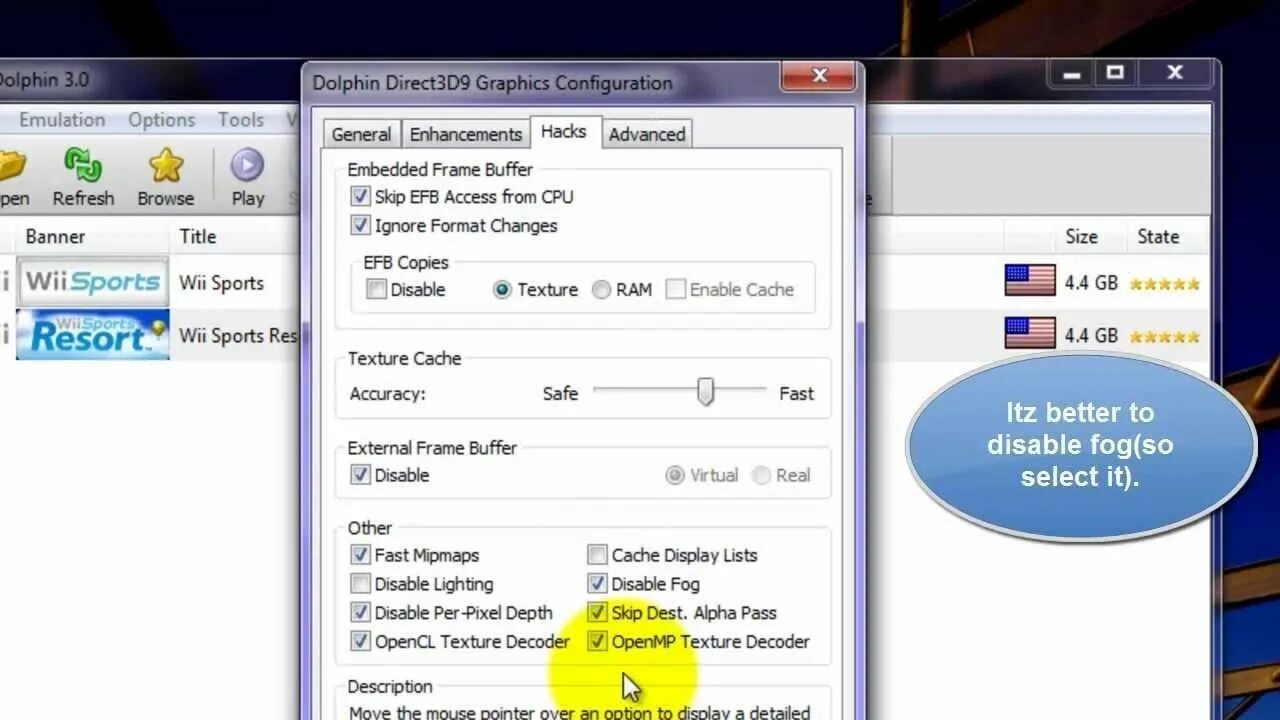The height and width of the screenshot is (720, 1280).
Task: Select the RAM radio button for EFB Copies
Action: [601, 290]
